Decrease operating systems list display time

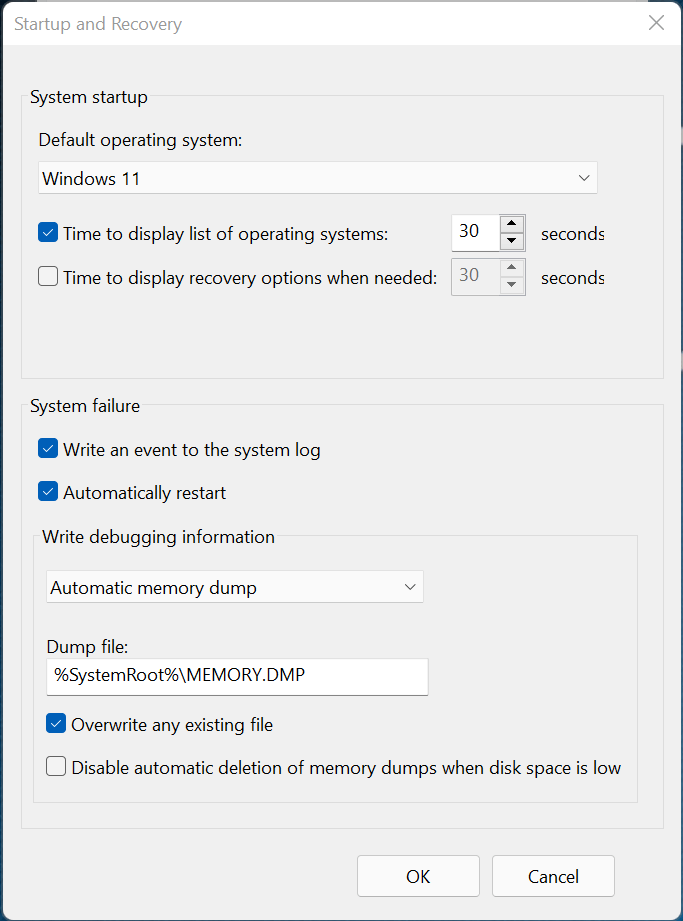512,241
